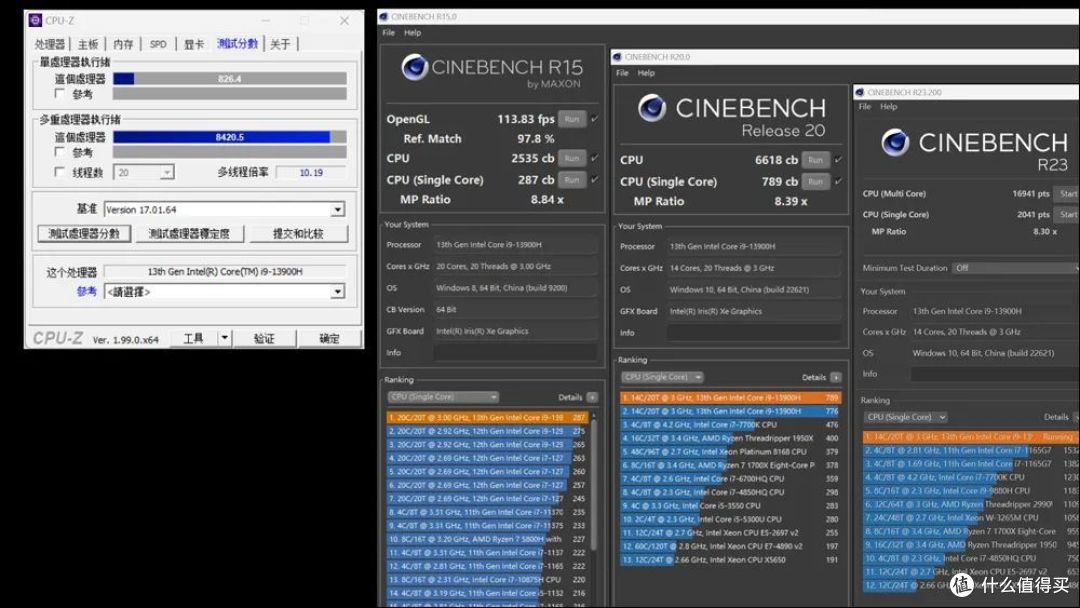Run the CPU test in Cinebench R15

(572, 158)
